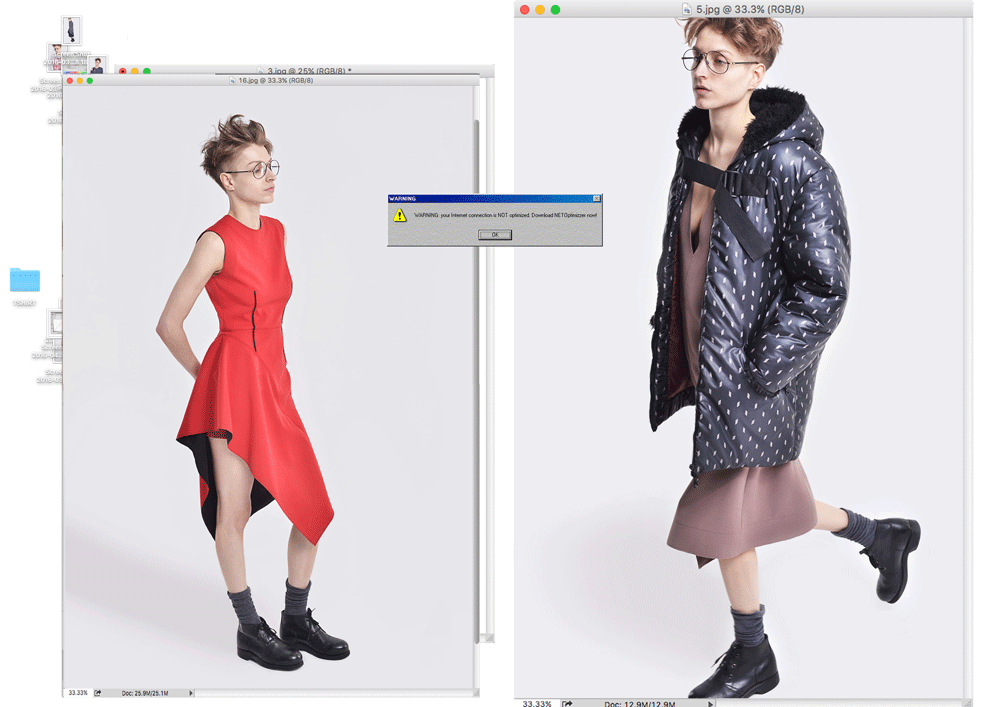Expand the status bar arrow in 5.jpg window
1000x707 pixels.
(711, 703)
